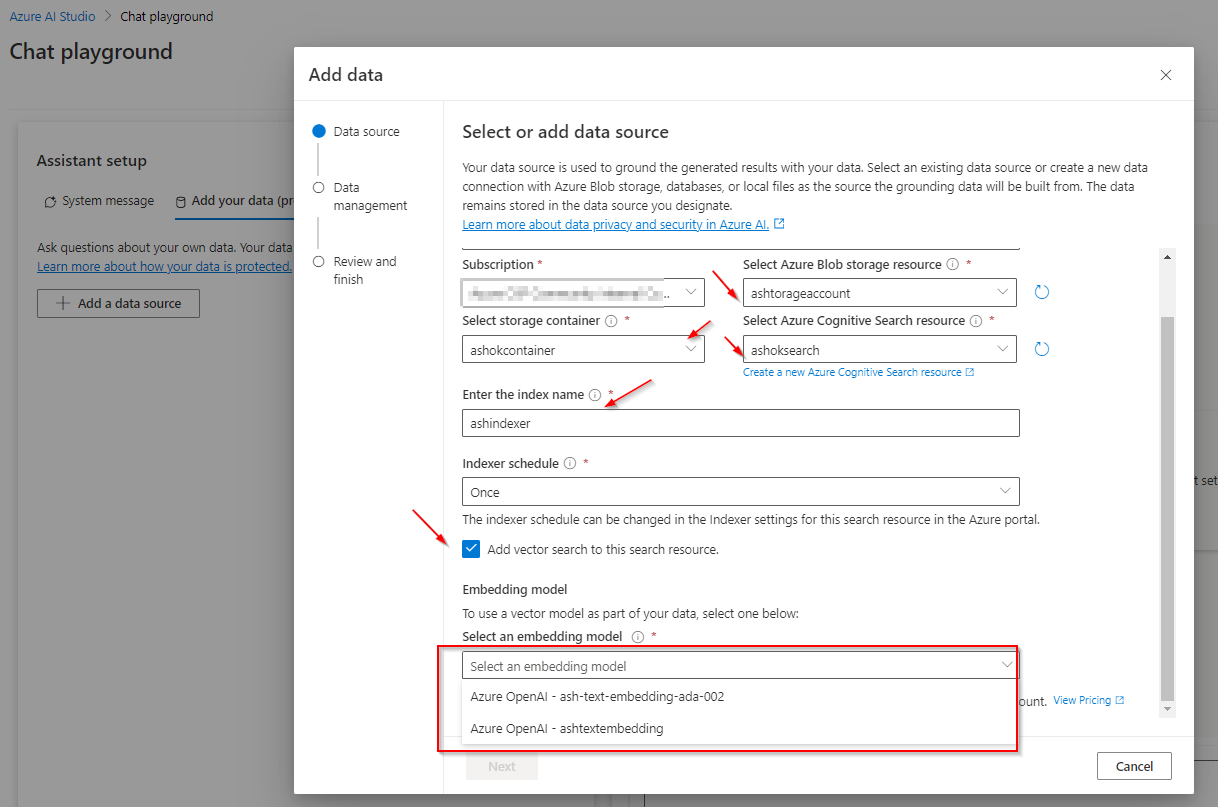
Task: Expand the Subscription dropdown
Action: pyautogui.click(x=690, y=292)
